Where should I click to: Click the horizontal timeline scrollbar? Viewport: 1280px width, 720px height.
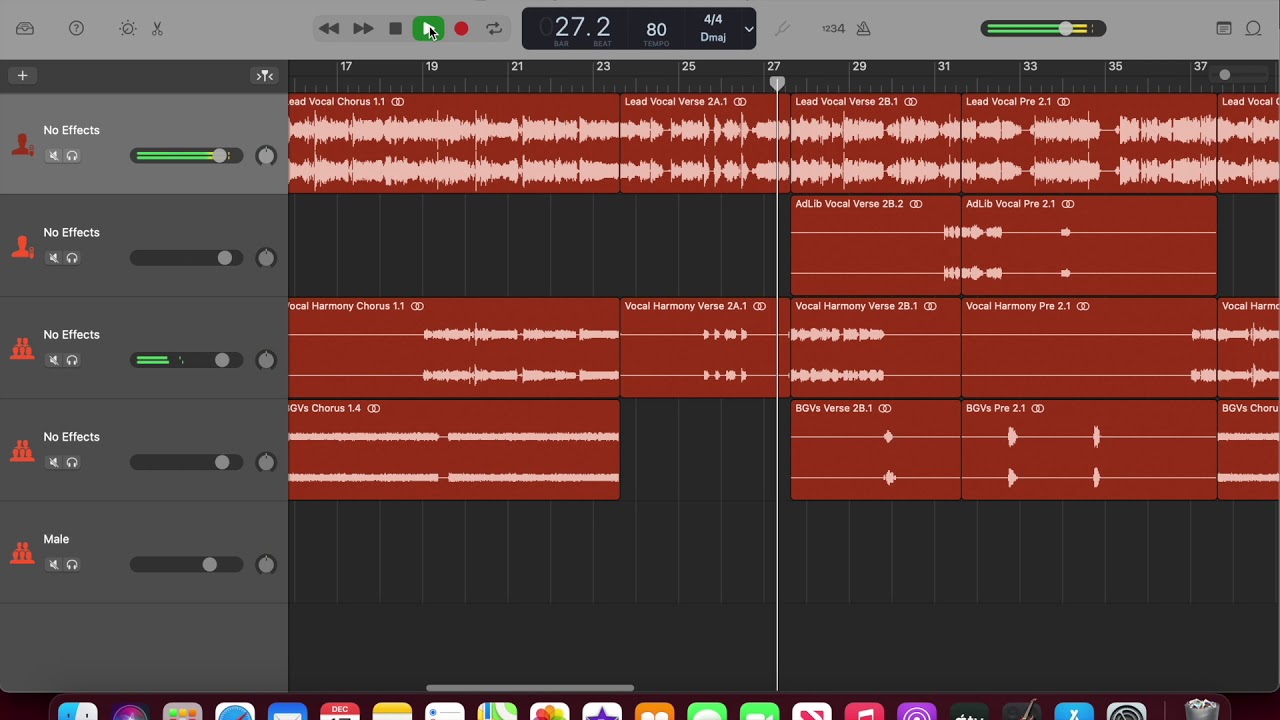point(530,688)
